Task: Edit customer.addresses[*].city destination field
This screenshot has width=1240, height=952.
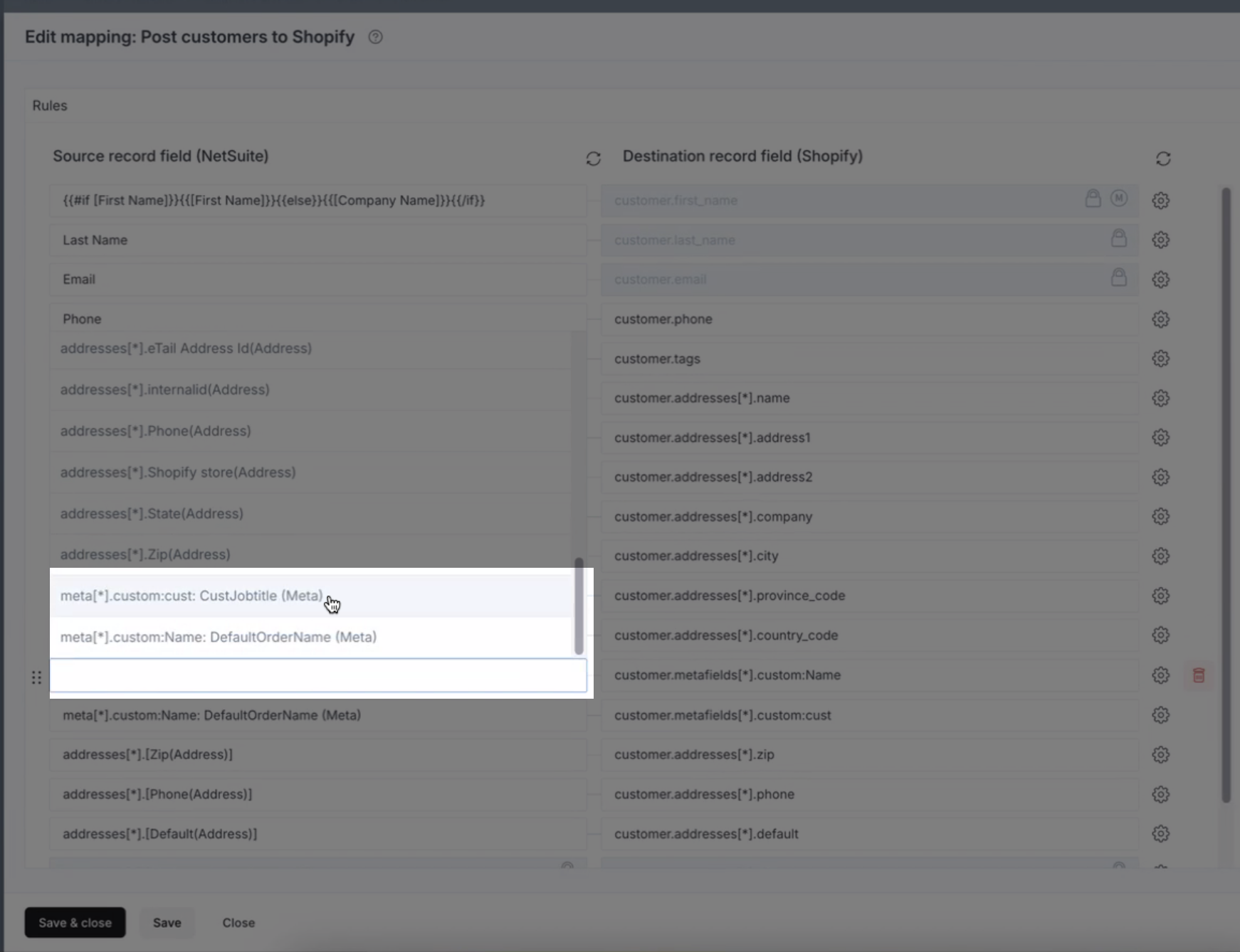Action: 870,556
